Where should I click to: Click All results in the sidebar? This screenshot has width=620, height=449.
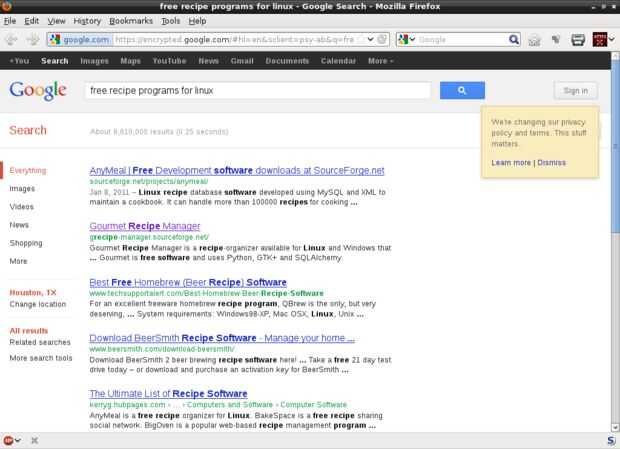point(28,330)
